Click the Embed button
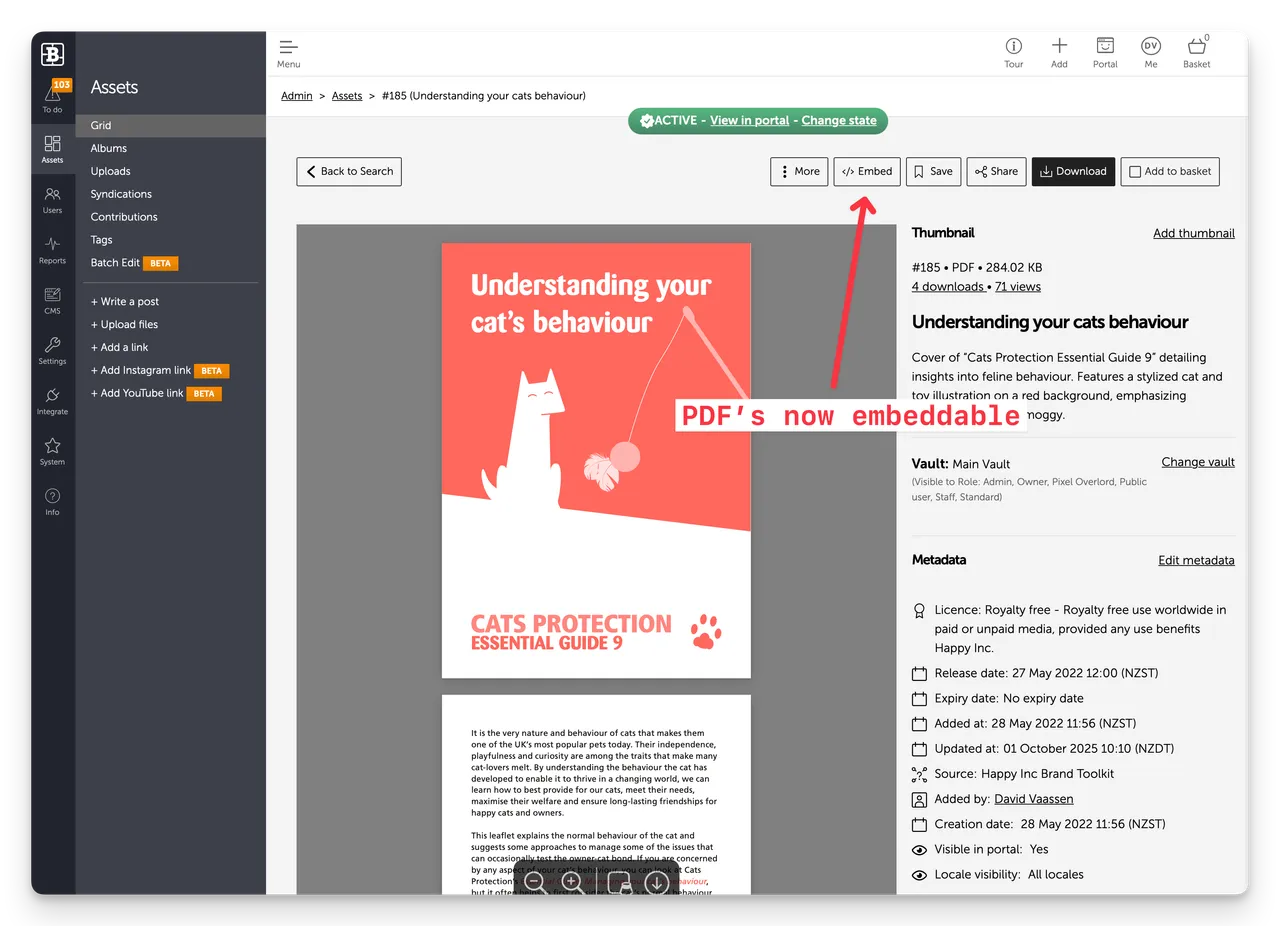This screenshot has width=1280, height=926. (867, 172)
